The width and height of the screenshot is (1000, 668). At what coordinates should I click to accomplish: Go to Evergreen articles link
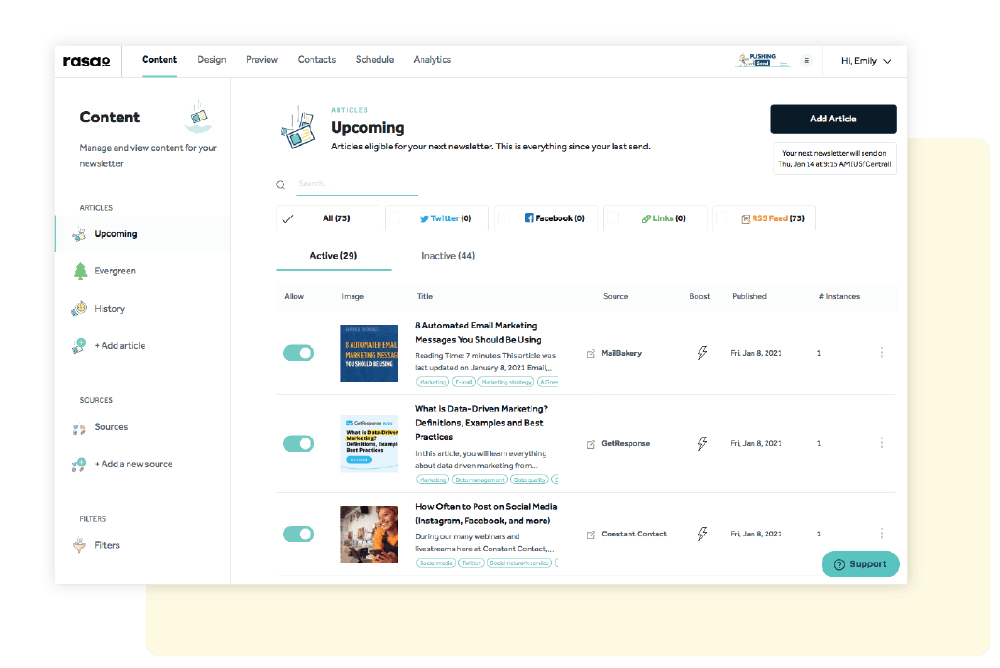point(115,271)
